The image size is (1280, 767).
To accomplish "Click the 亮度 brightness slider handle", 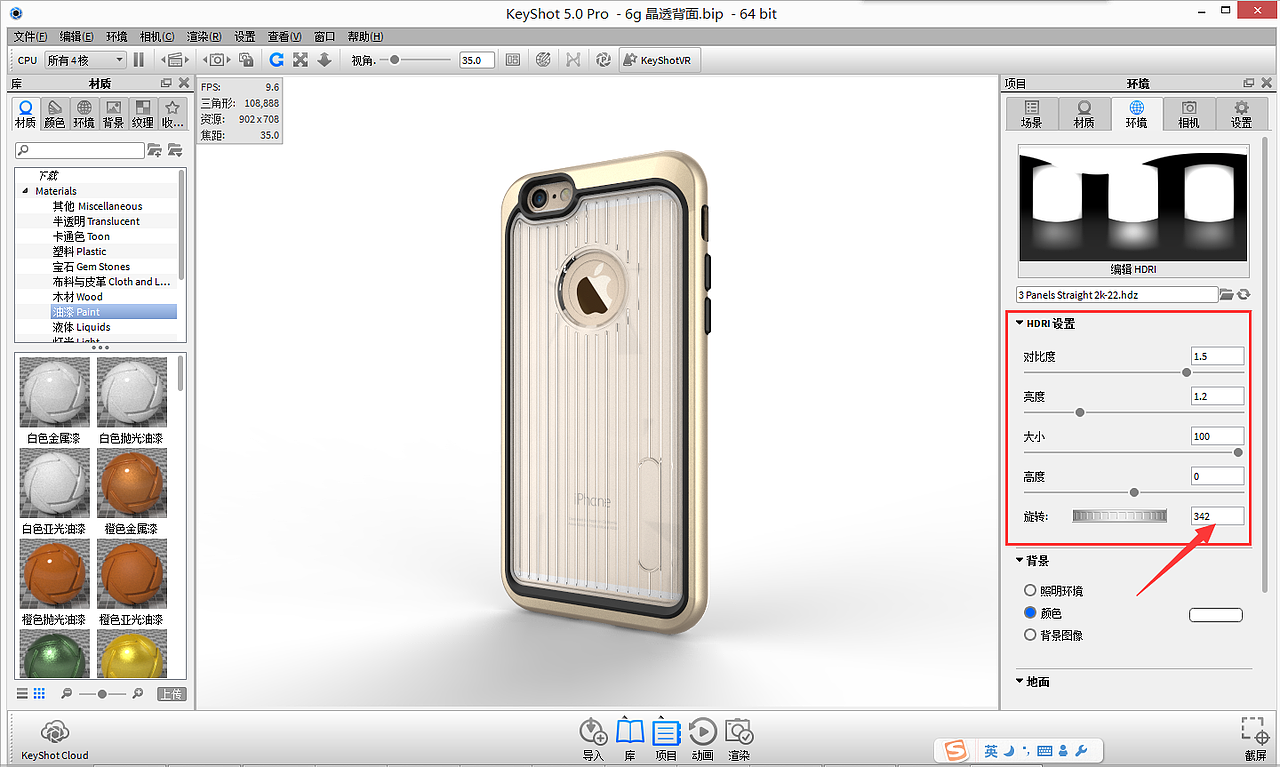I will [1080, 412].
